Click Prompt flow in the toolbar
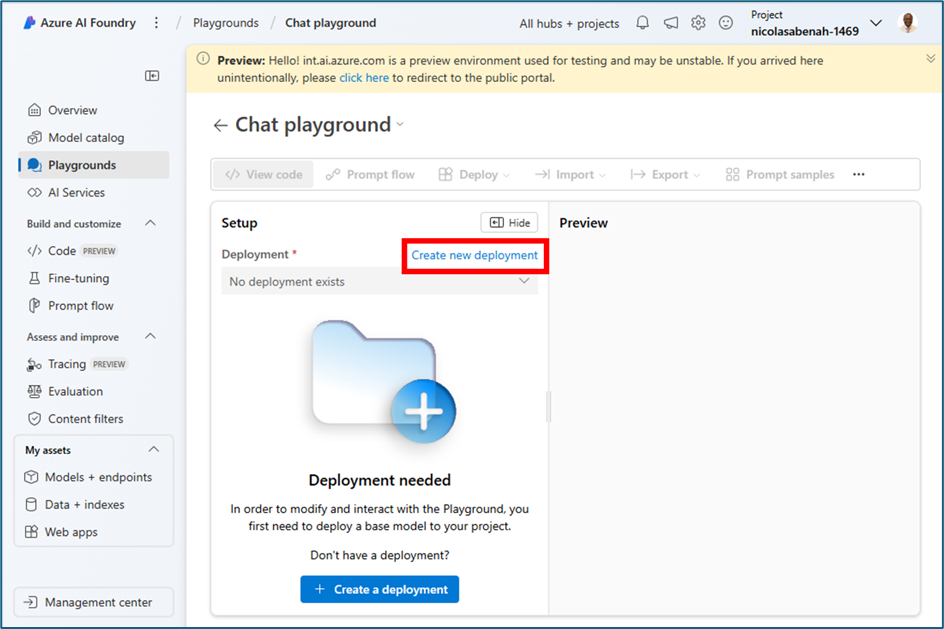 pyautogui.click(x=370, y=175)
